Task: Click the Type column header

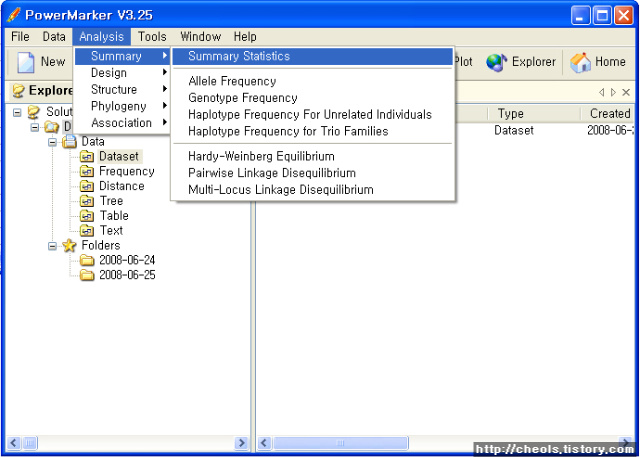Action: pos(534,113)
